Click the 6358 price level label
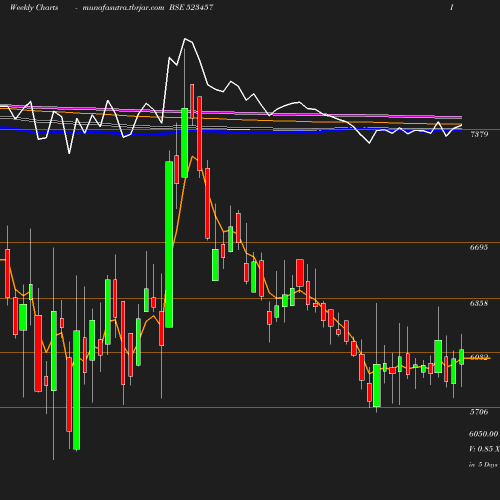 click(479, 303)
